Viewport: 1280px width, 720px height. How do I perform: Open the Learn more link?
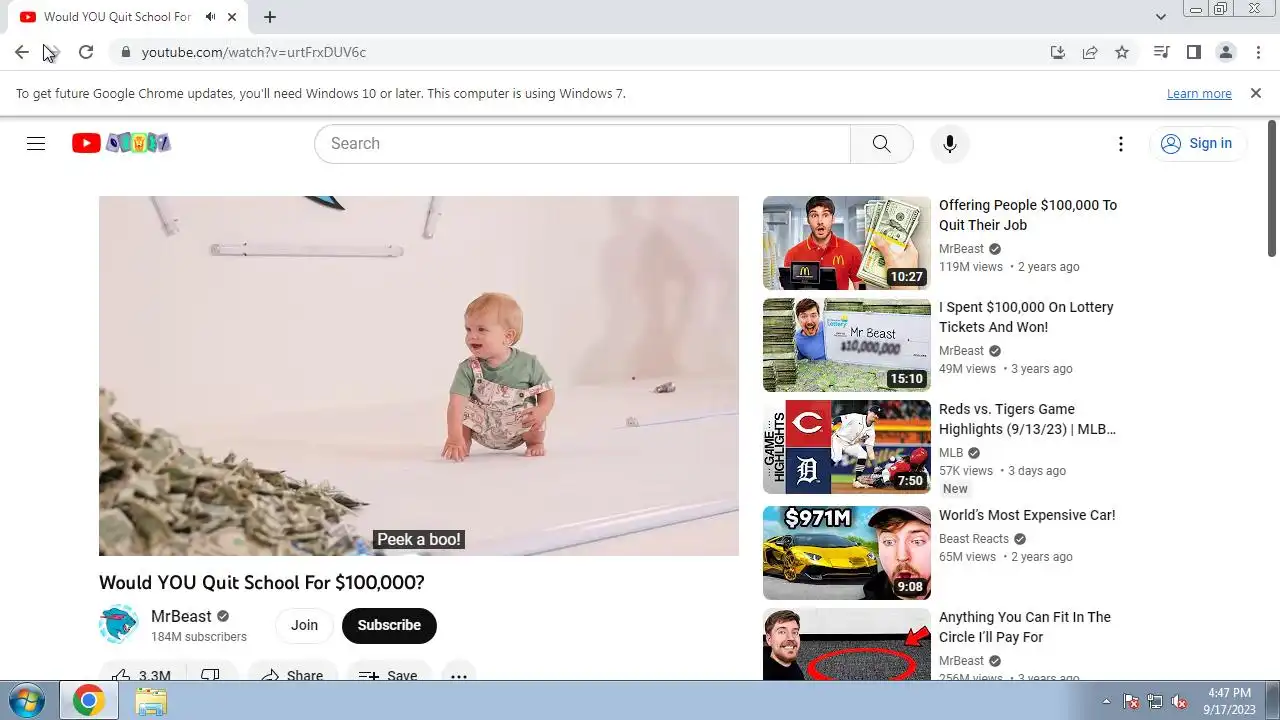1199,94
